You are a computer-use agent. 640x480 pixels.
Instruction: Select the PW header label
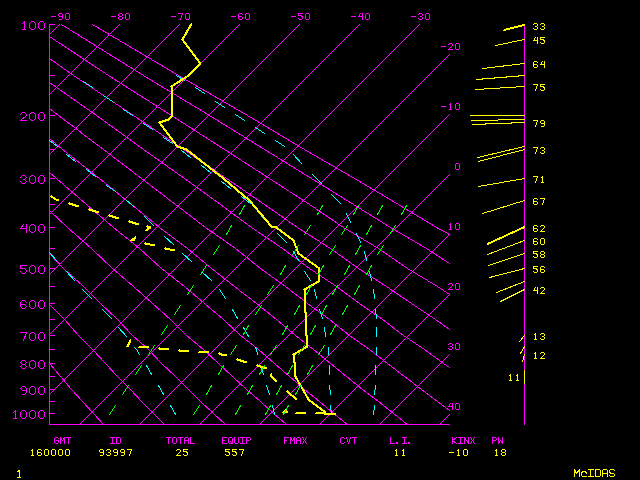(x=497, y=440)
